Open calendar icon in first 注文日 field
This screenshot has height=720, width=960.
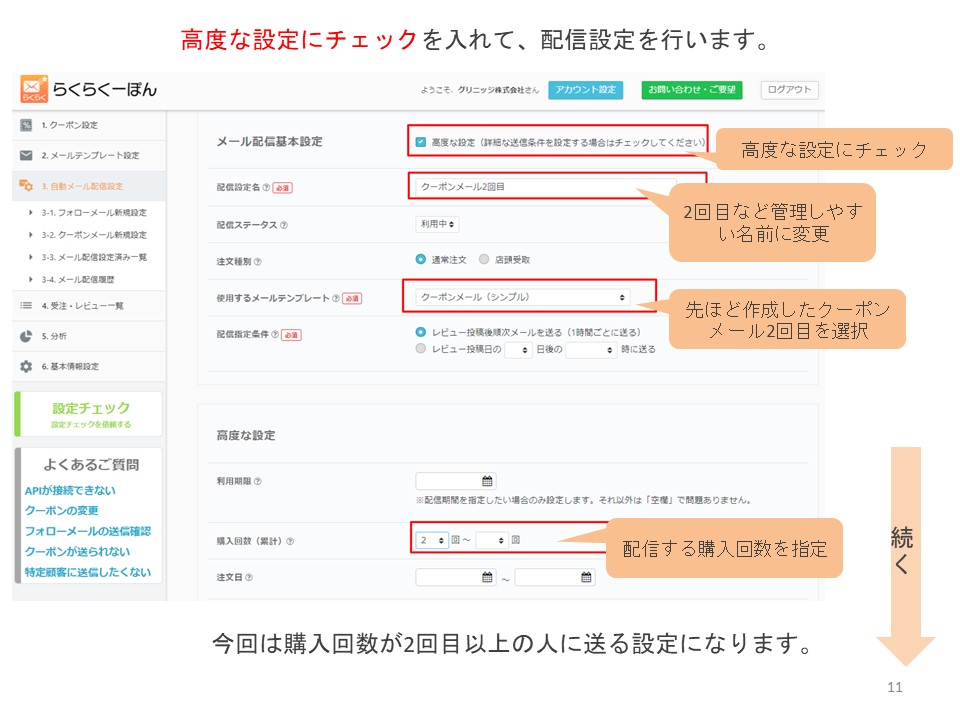click(x=487, y=577)
